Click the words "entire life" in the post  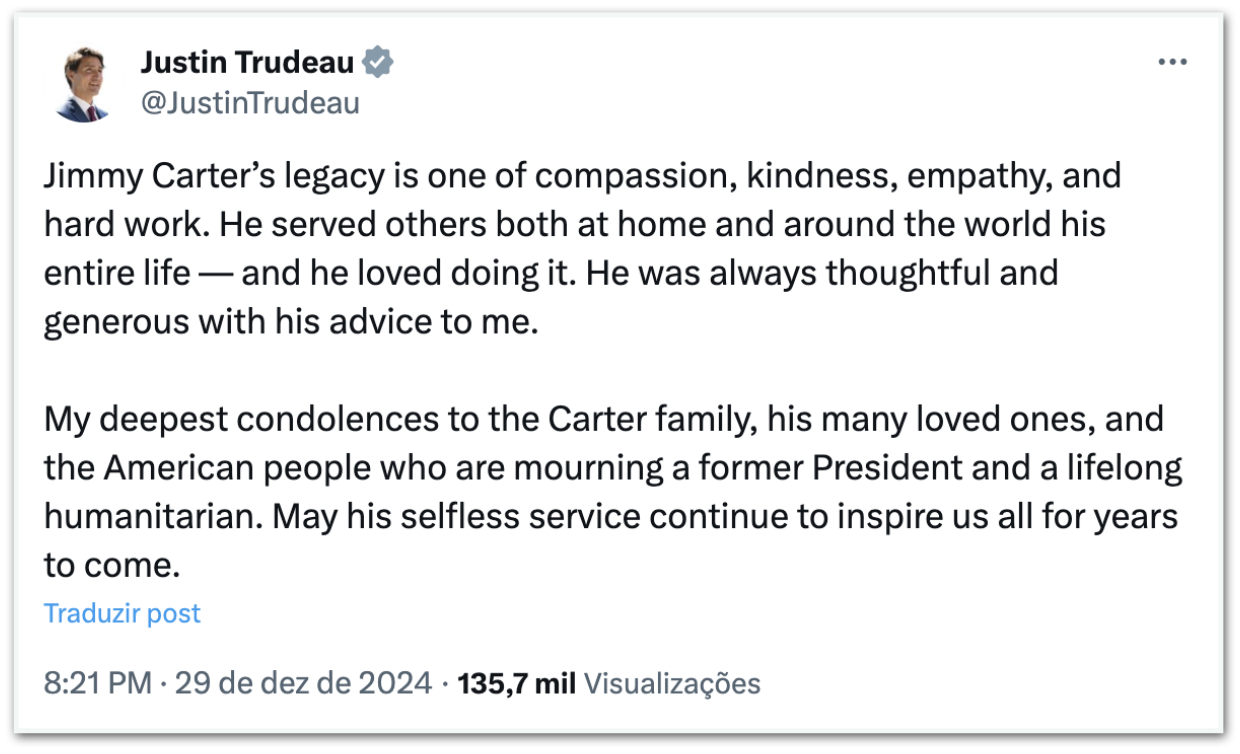(x=117, y=273)
